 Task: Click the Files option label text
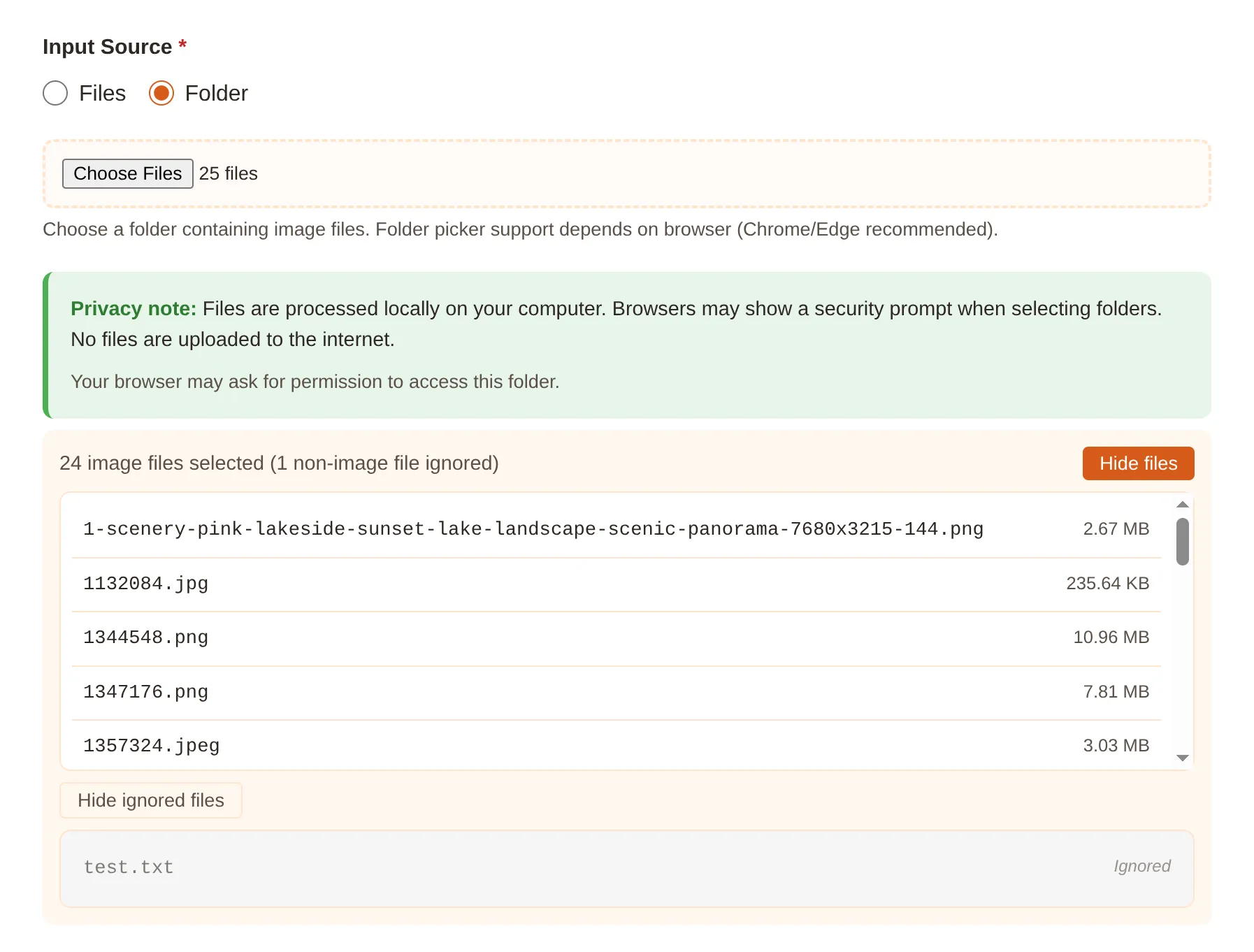(102, 93)
